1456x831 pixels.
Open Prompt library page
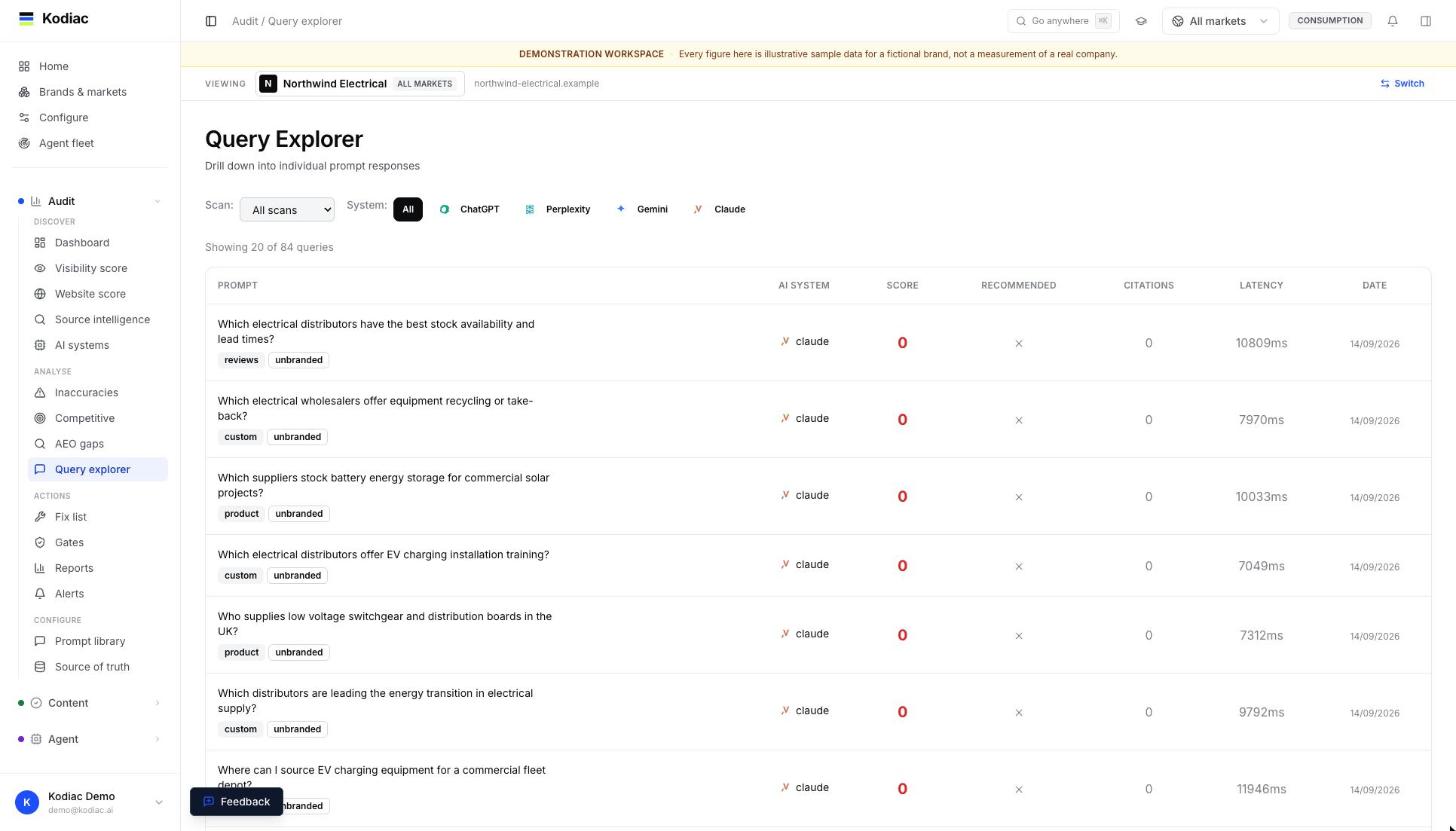[x=98, y=641]
